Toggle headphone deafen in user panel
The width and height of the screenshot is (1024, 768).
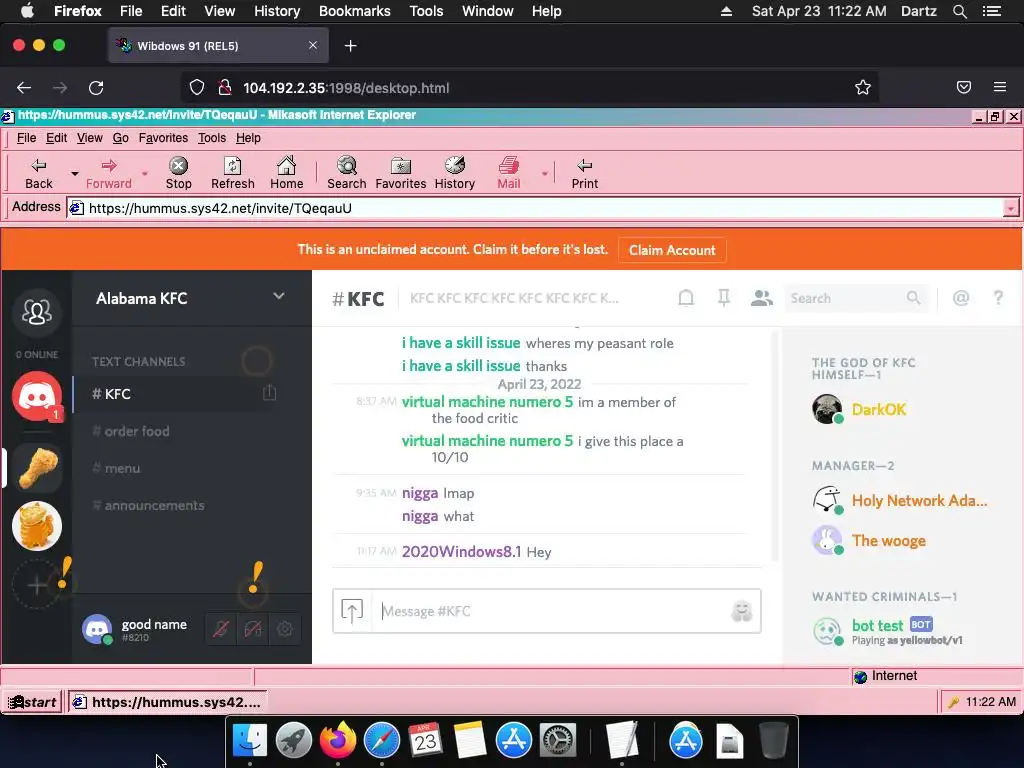(x=253, y=629)
